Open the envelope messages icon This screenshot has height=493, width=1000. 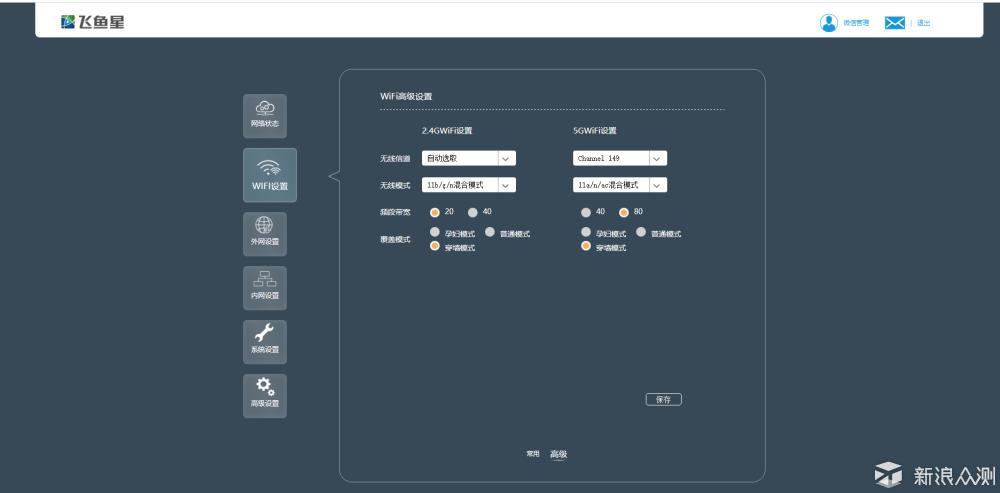[895, 23]
